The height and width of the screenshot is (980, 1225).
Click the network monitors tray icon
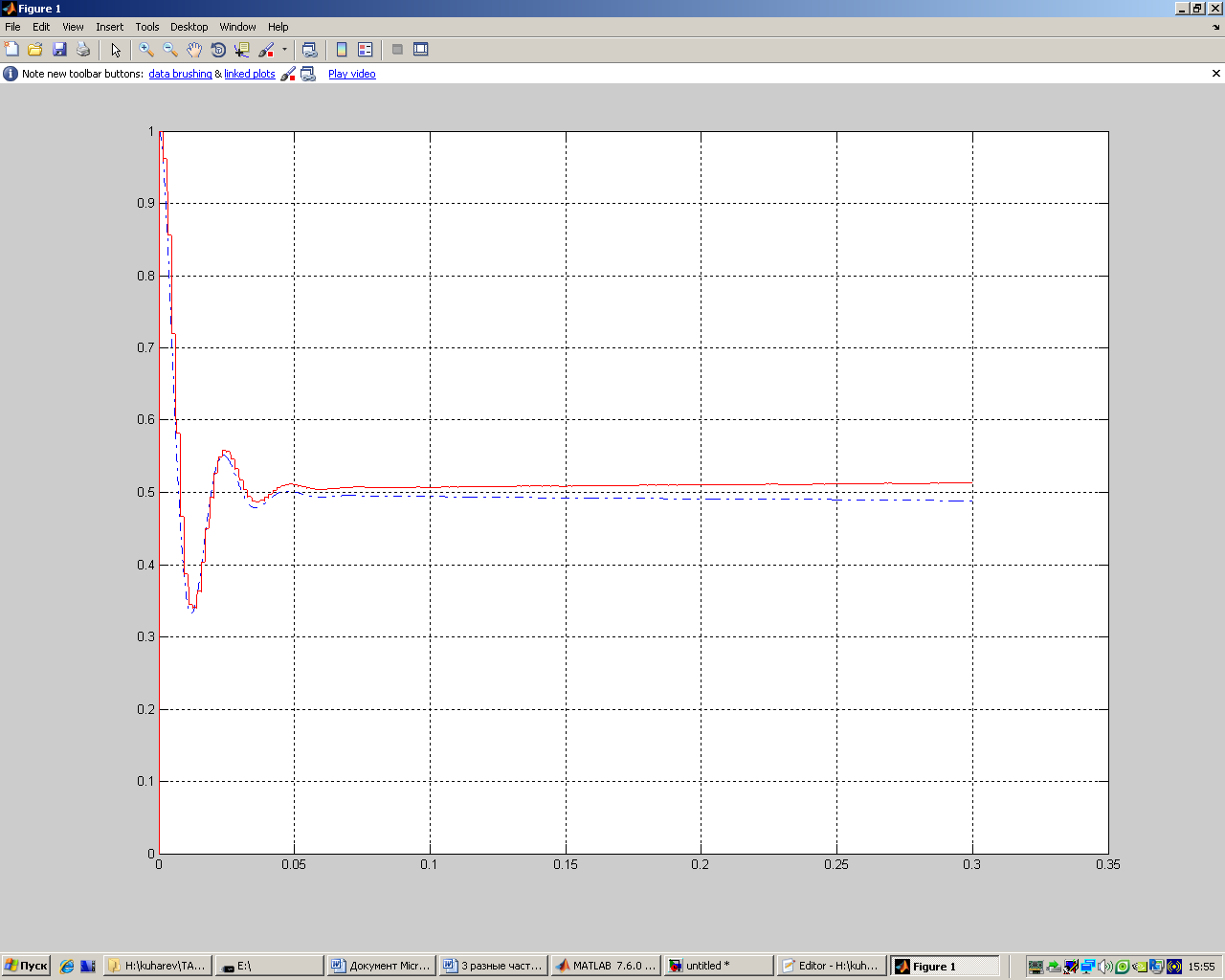pos(1088,967)
